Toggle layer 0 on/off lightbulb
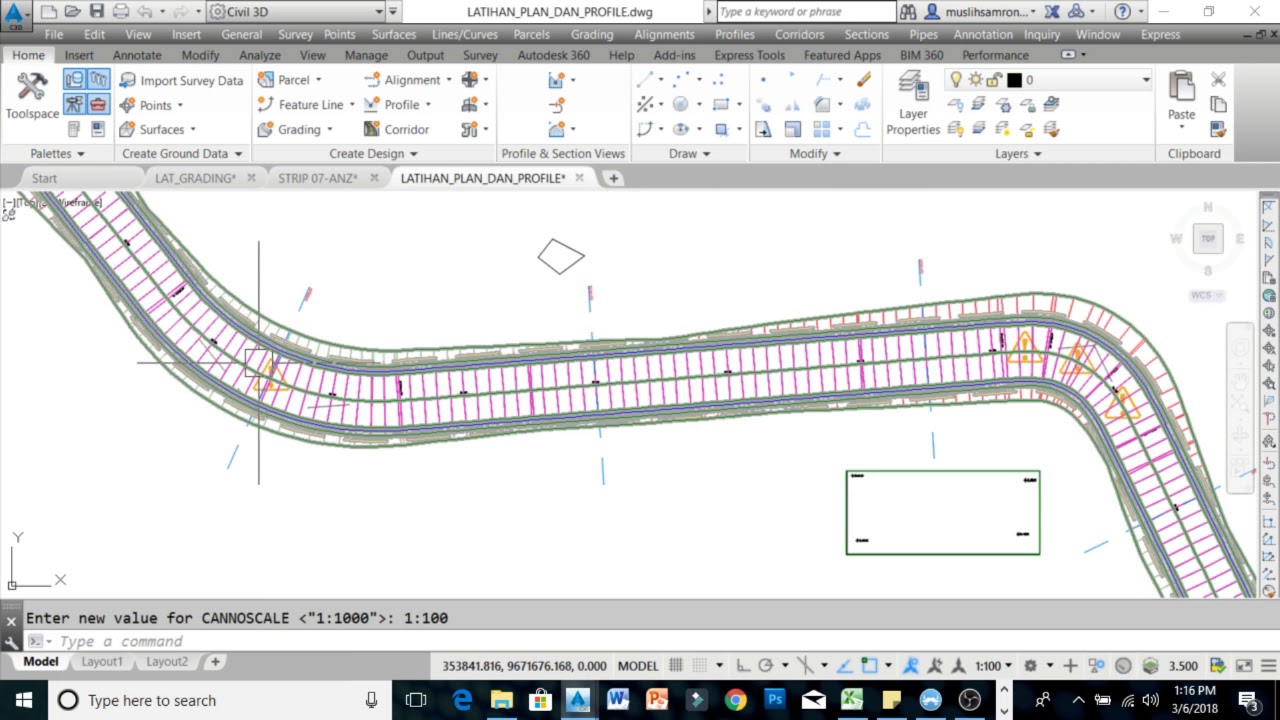Viewport: 1280px width, 720px height. pyautogui.click(x=956, y=80)
